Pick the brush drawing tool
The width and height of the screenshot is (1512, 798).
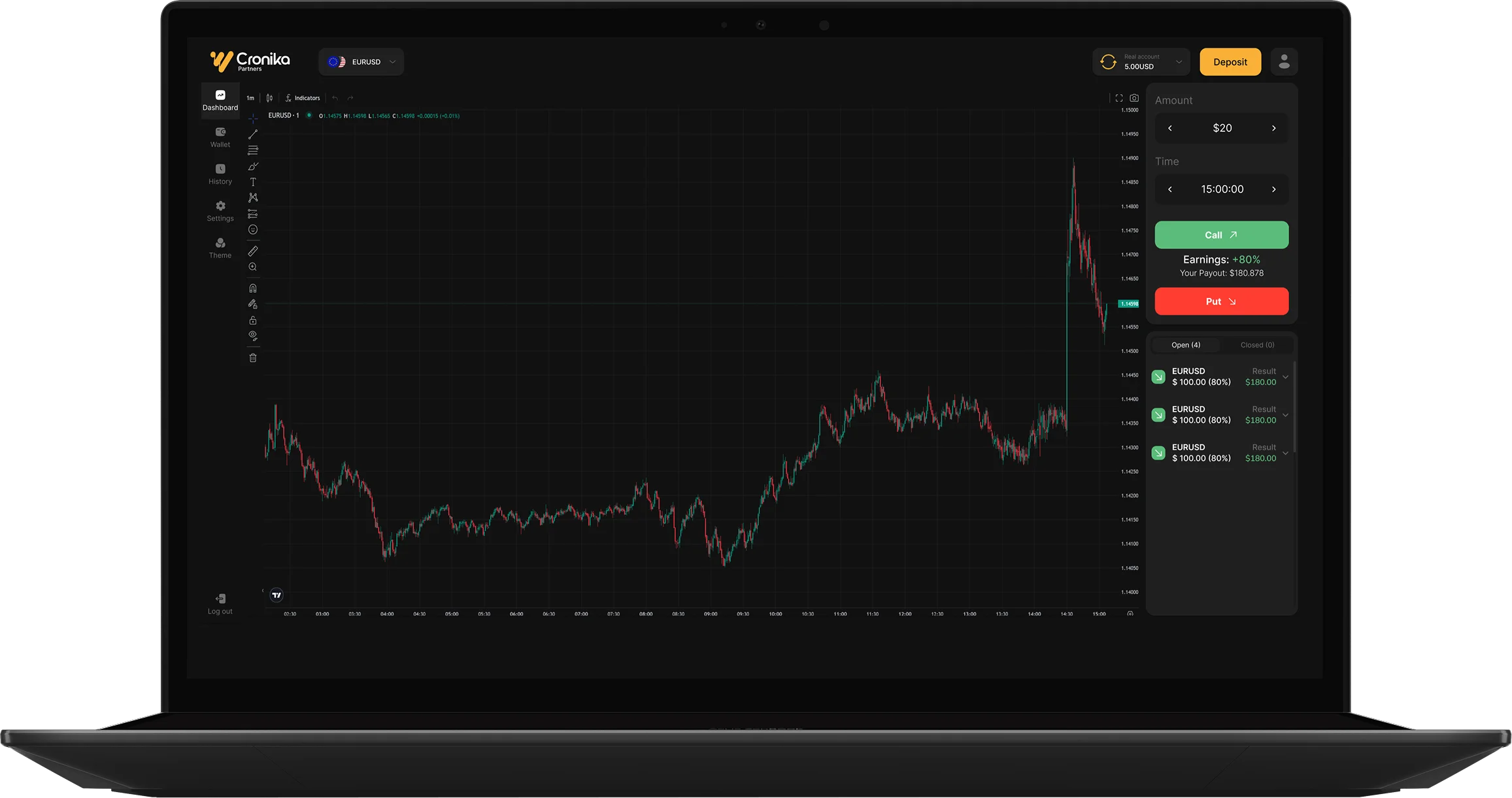point(253,167)
